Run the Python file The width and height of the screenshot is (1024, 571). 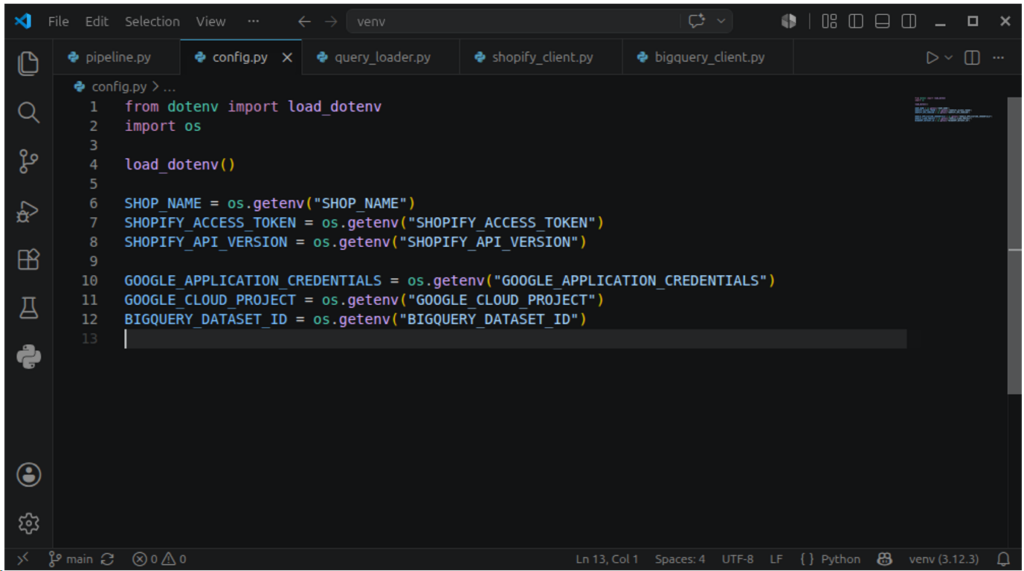(x=932, y=57)
